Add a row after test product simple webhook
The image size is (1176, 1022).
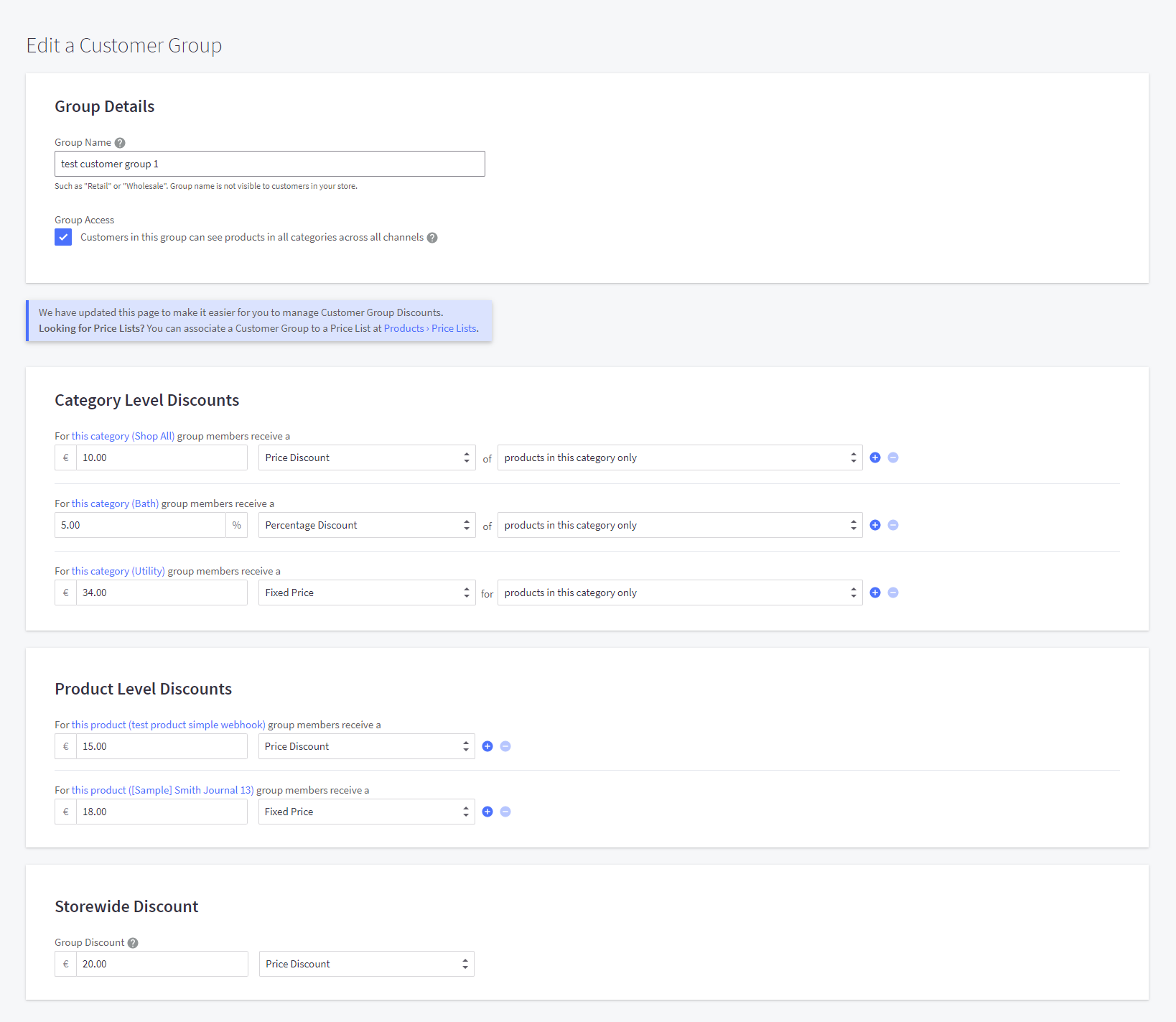click(x=487, y=746)
